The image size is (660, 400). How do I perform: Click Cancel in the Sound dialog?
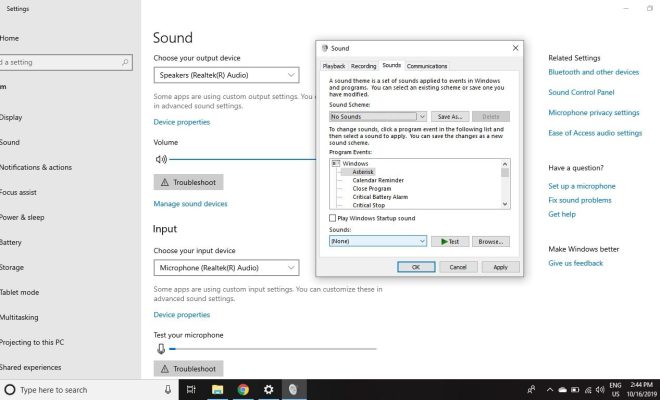pos(458,267)
